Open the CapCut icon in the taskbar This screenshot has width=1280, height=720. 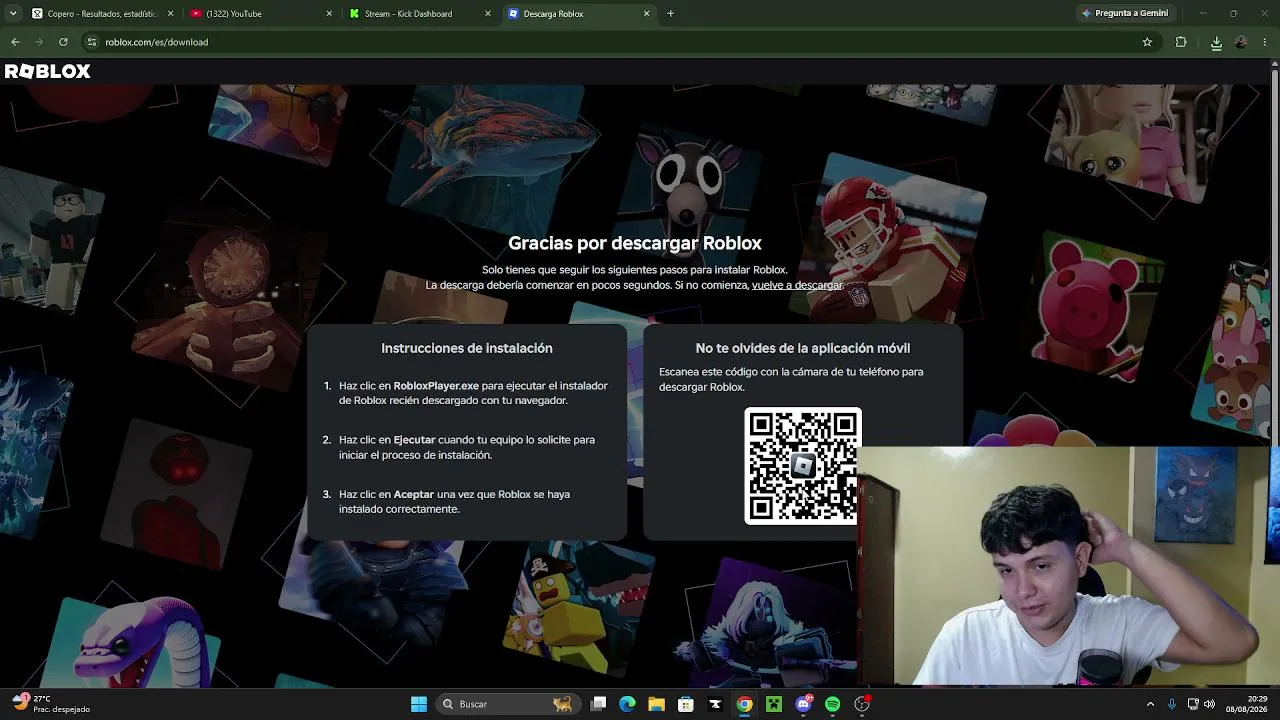point(715,704)
